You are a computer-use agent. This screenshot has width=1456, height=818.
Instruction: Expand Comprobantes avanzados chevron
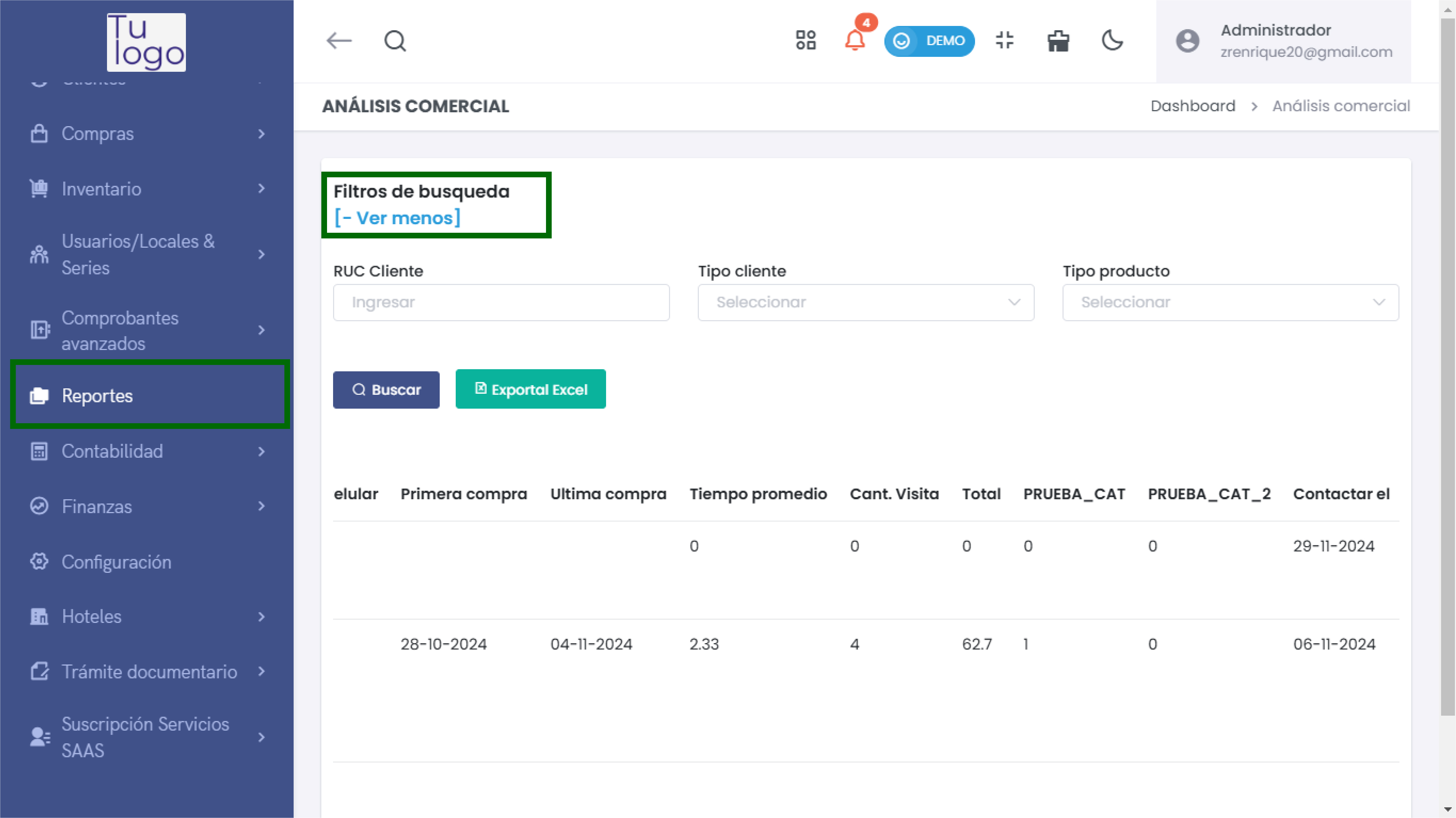point(261,330)
